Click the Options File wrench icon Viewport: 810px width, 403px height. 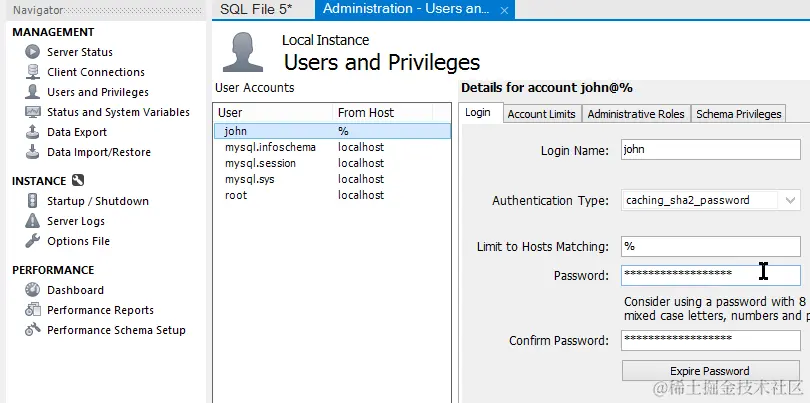[x=32, y=241]
